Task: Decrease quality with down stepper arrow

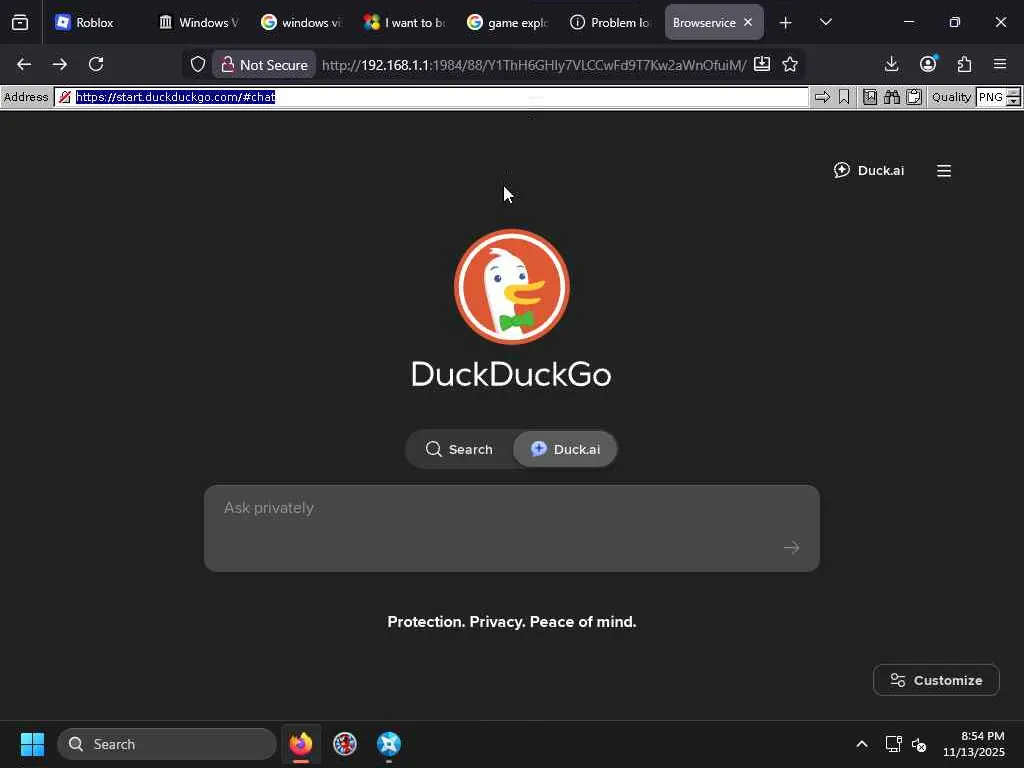Action: 1014,102
